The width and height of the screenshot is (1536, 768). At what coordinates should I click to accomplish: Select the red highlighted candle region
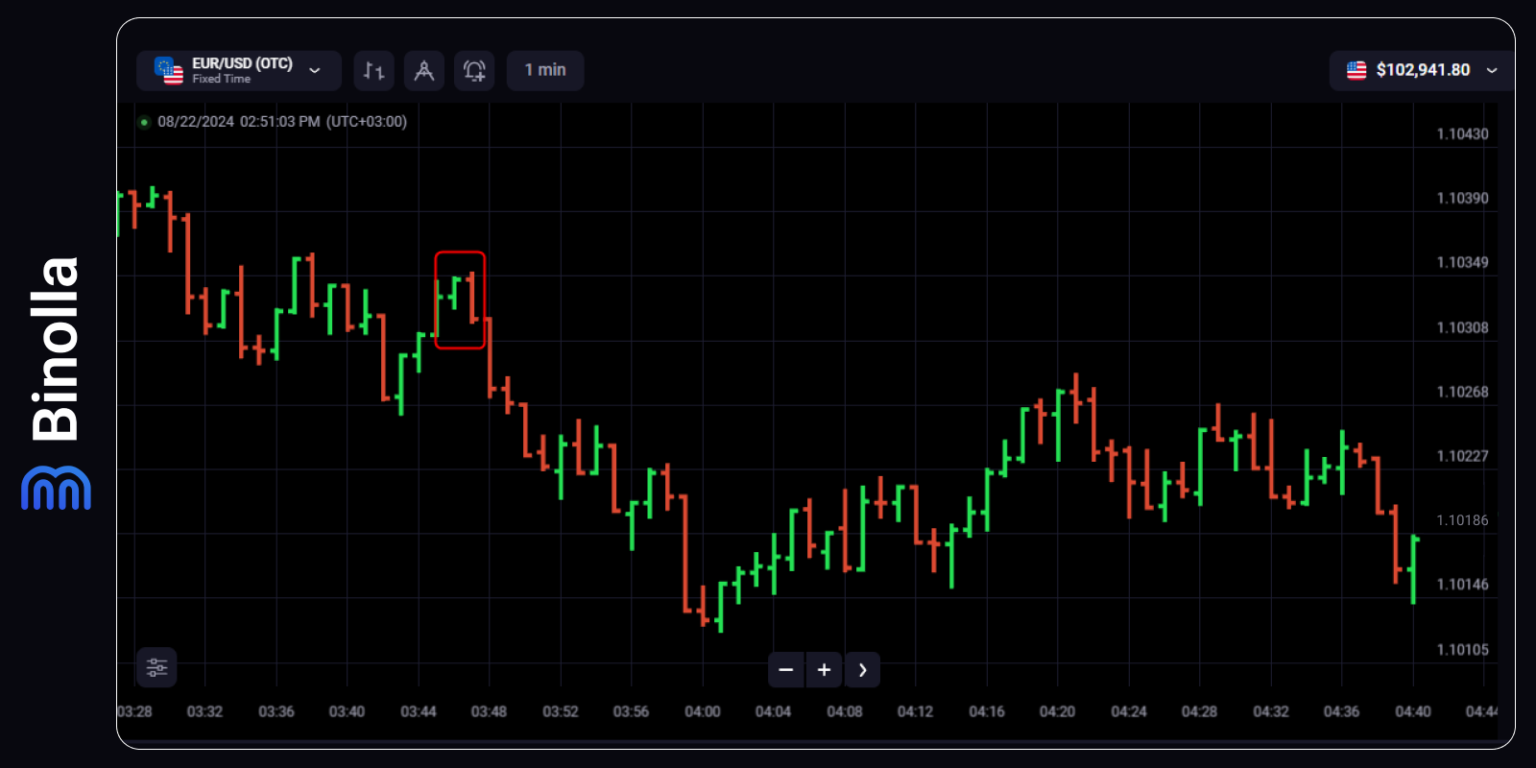click(460, 300)
